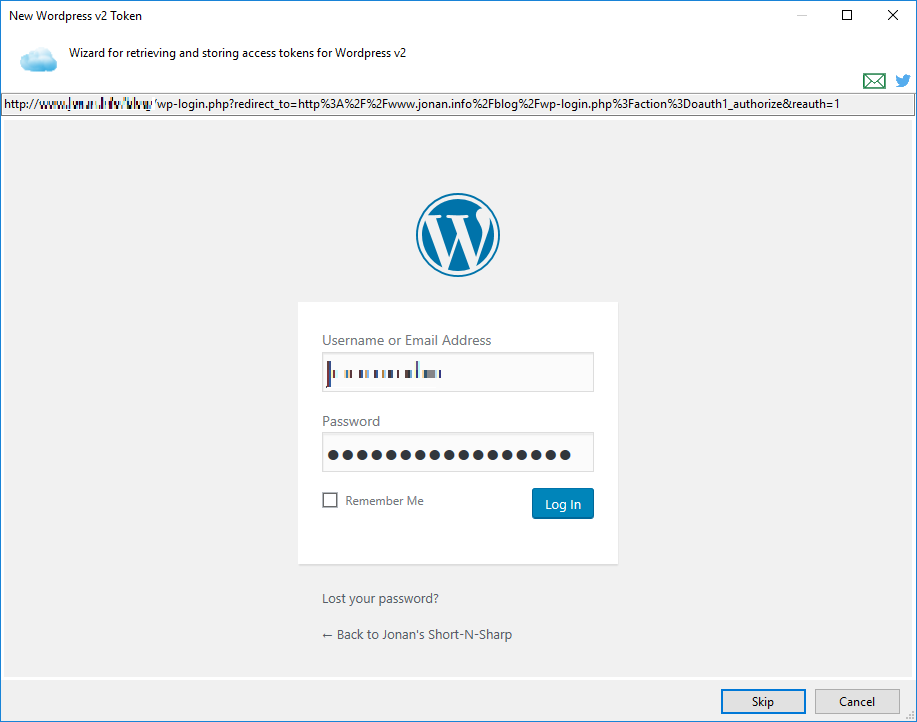Close the New Wordpress v2 Token window
This screenshot has height=722, width=917.
(x=892, y=15)
